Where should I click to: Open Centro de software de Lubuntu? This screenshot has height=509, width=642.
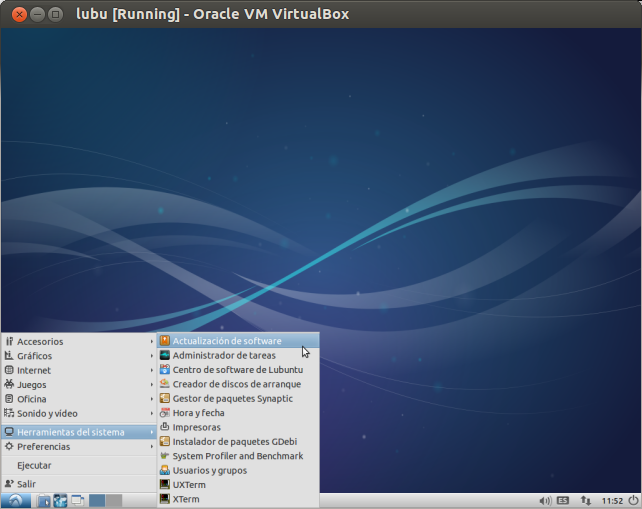point(237,370)
